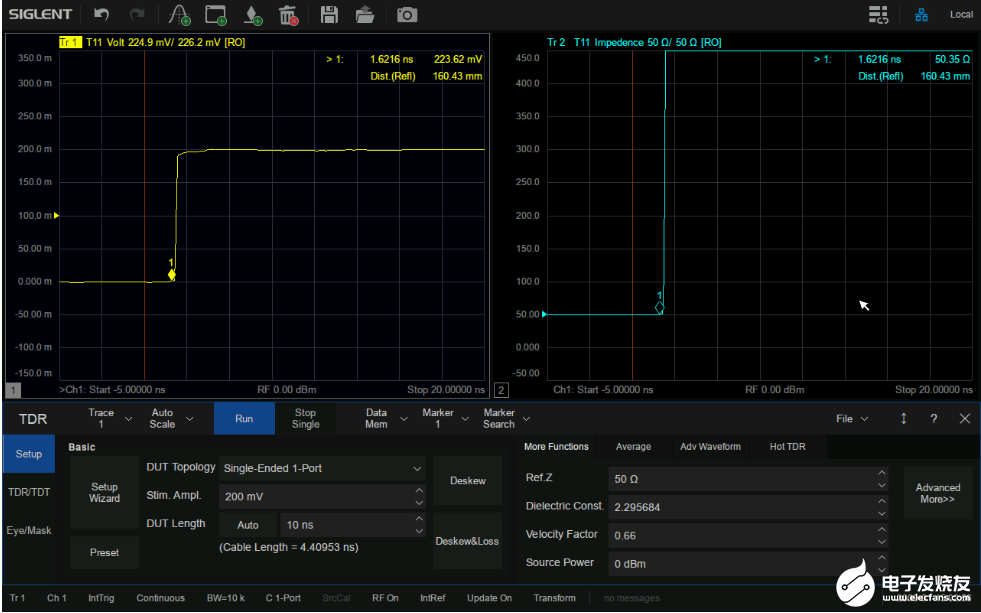Image resolution: width=981 pixels, height=613 pixels.
Task: Decrease Dielectric Const. with the down arrow
Action: (882, 514)
